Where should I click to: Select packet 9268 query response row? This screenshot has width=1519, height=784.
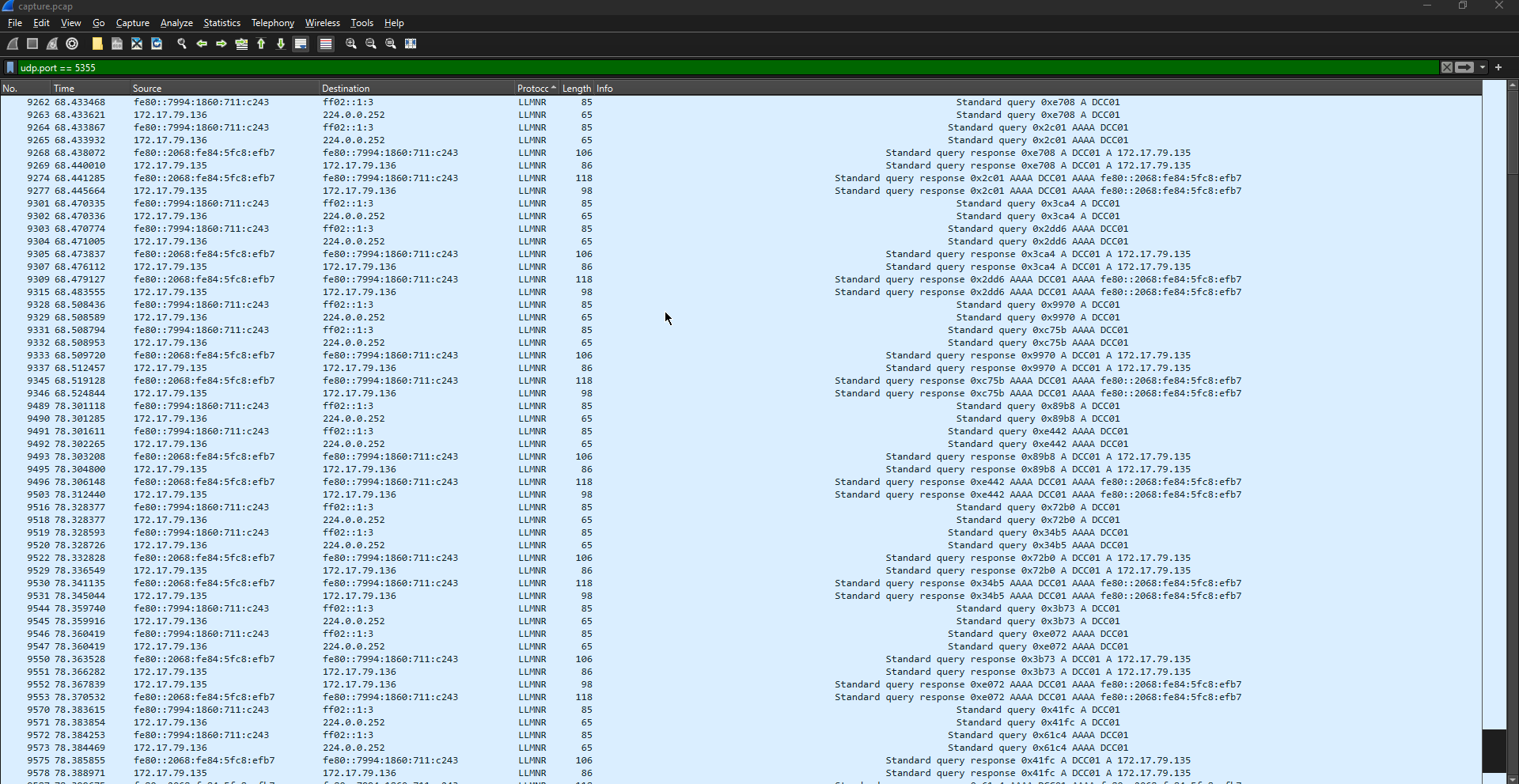(741, 153)
